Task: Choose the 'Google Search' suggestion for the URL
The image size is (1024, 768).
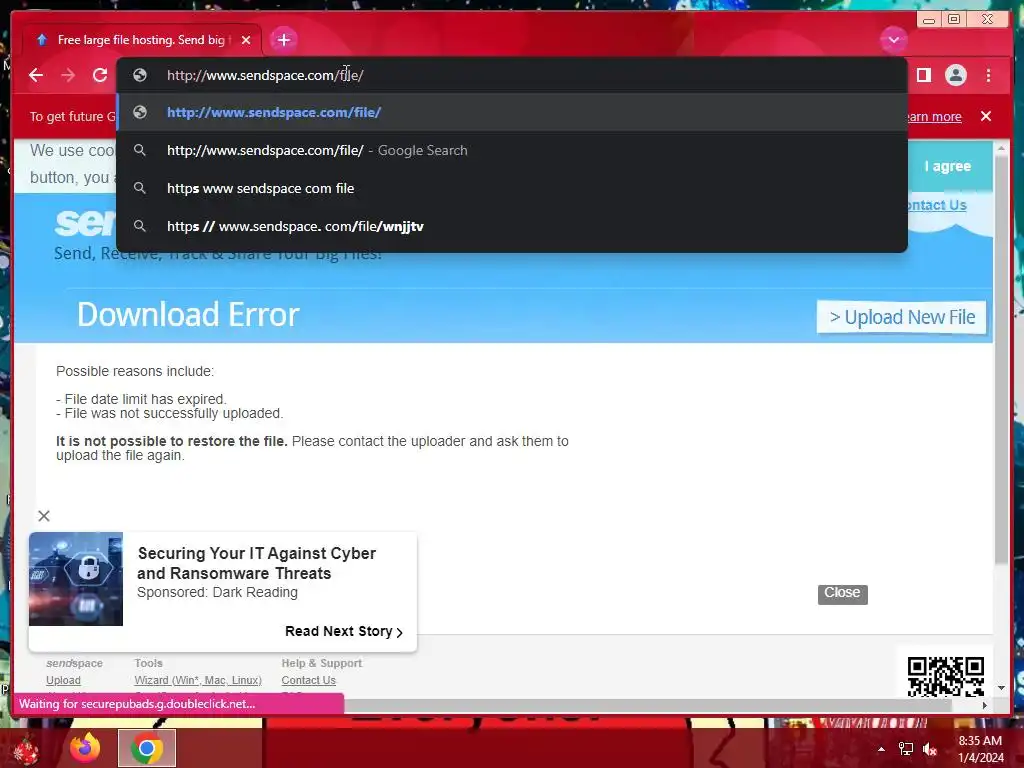Action: click(512, 150)
